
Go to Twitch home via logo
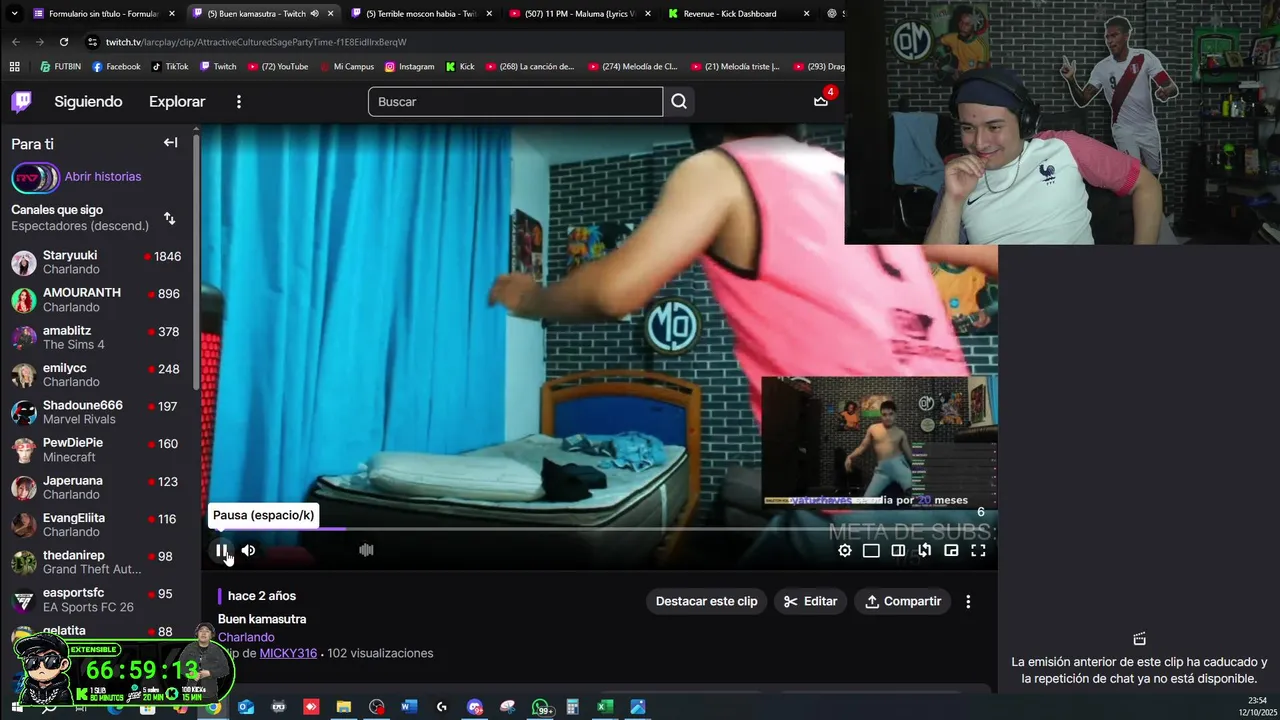point(21,101)
